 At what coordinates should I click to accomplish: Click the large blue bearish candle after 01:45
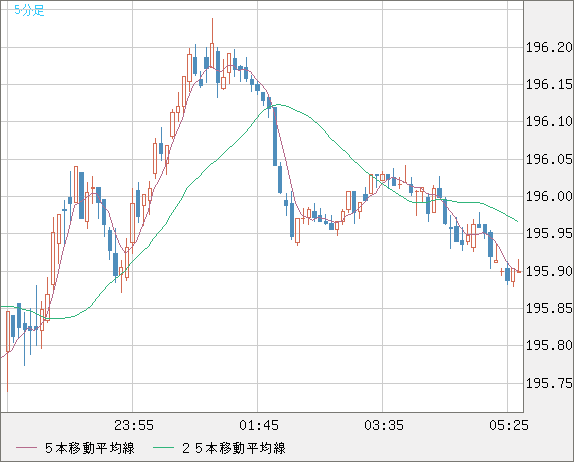pos(275,136)
